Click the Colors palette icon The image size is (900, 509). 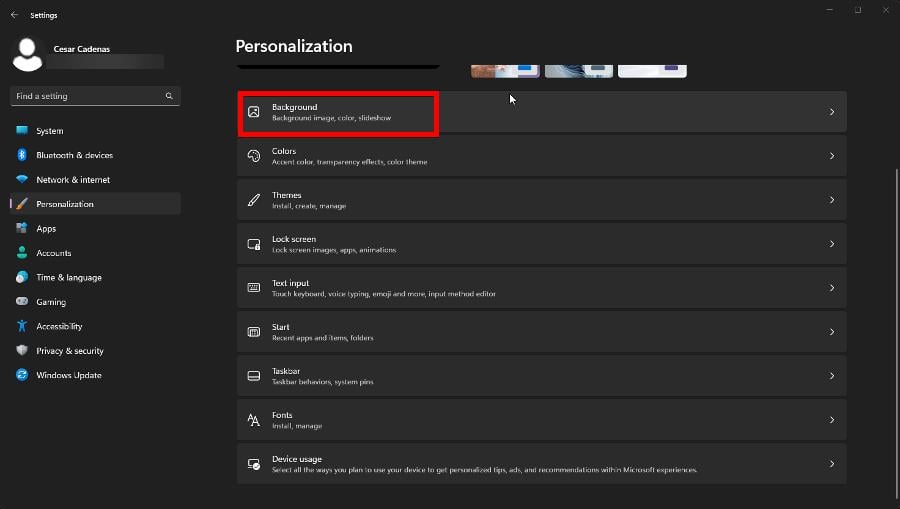click(254, 156)
